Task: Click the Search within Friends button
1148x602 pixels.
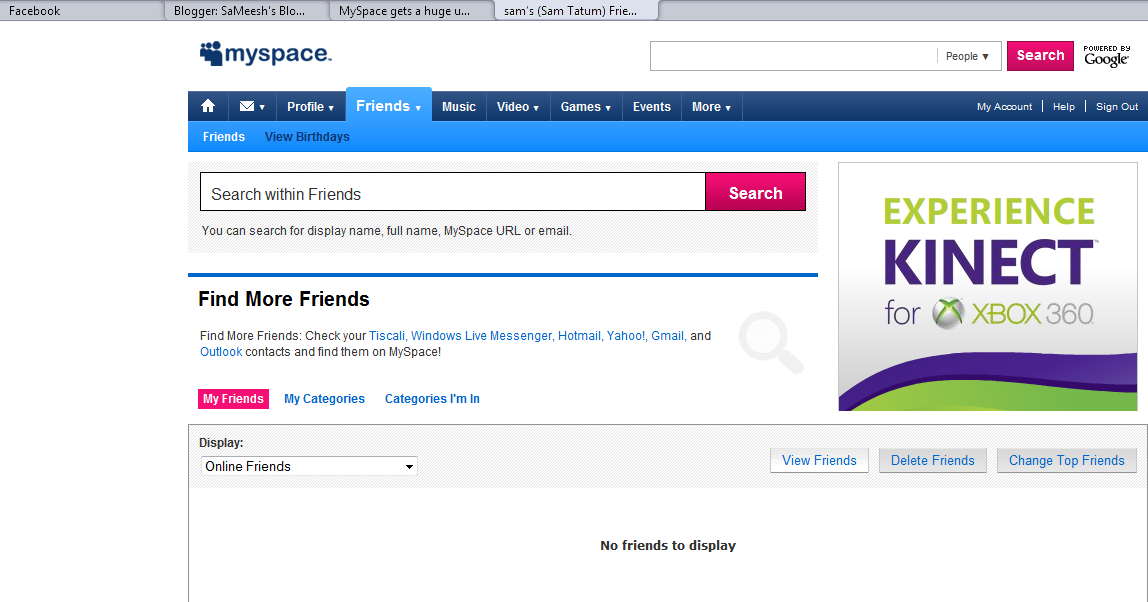Action: [756, 193]
